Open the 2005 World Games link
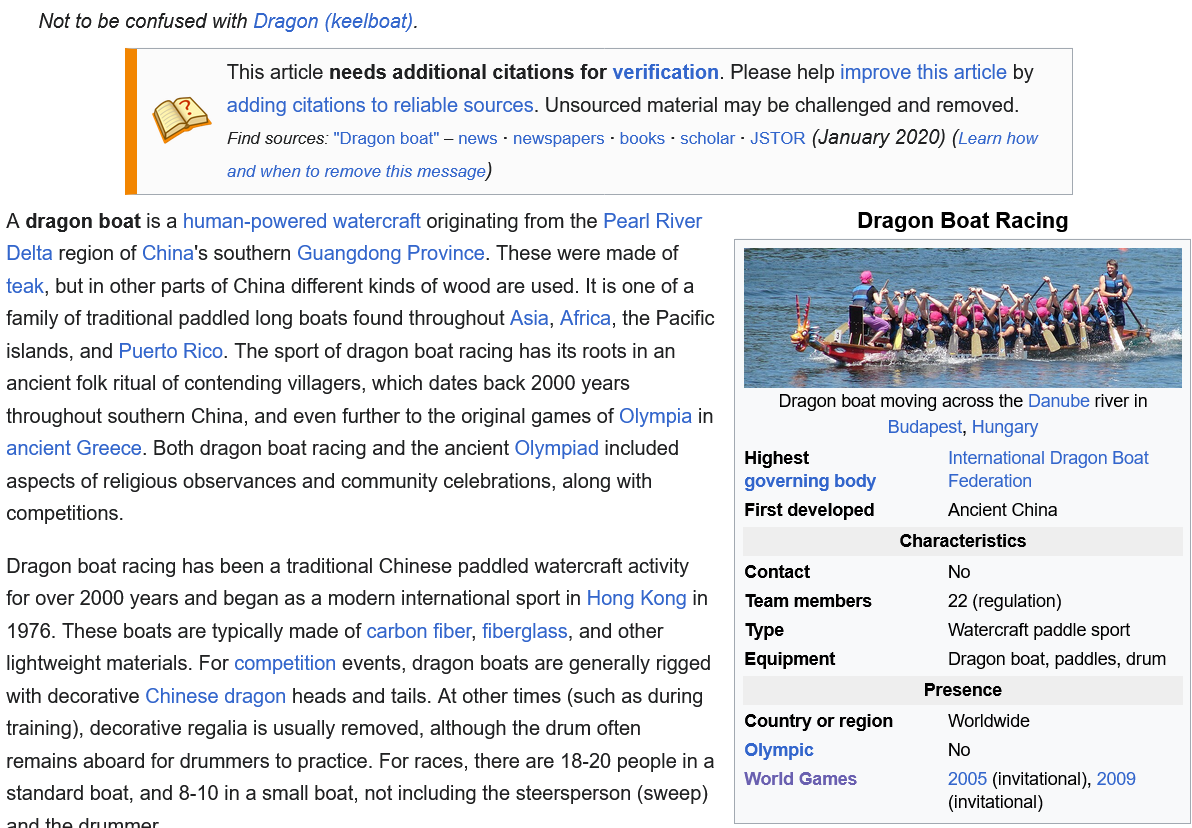This screenshot has width=1192, height=828. [x=967, y=779]
